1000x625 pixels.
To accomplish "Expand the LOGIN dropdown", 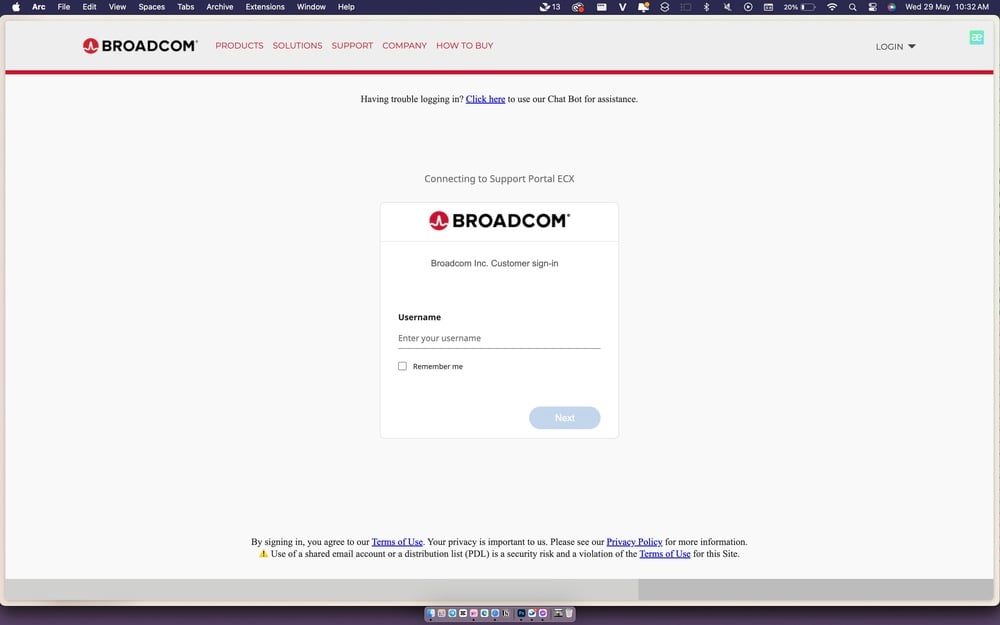I will (895, 47).
